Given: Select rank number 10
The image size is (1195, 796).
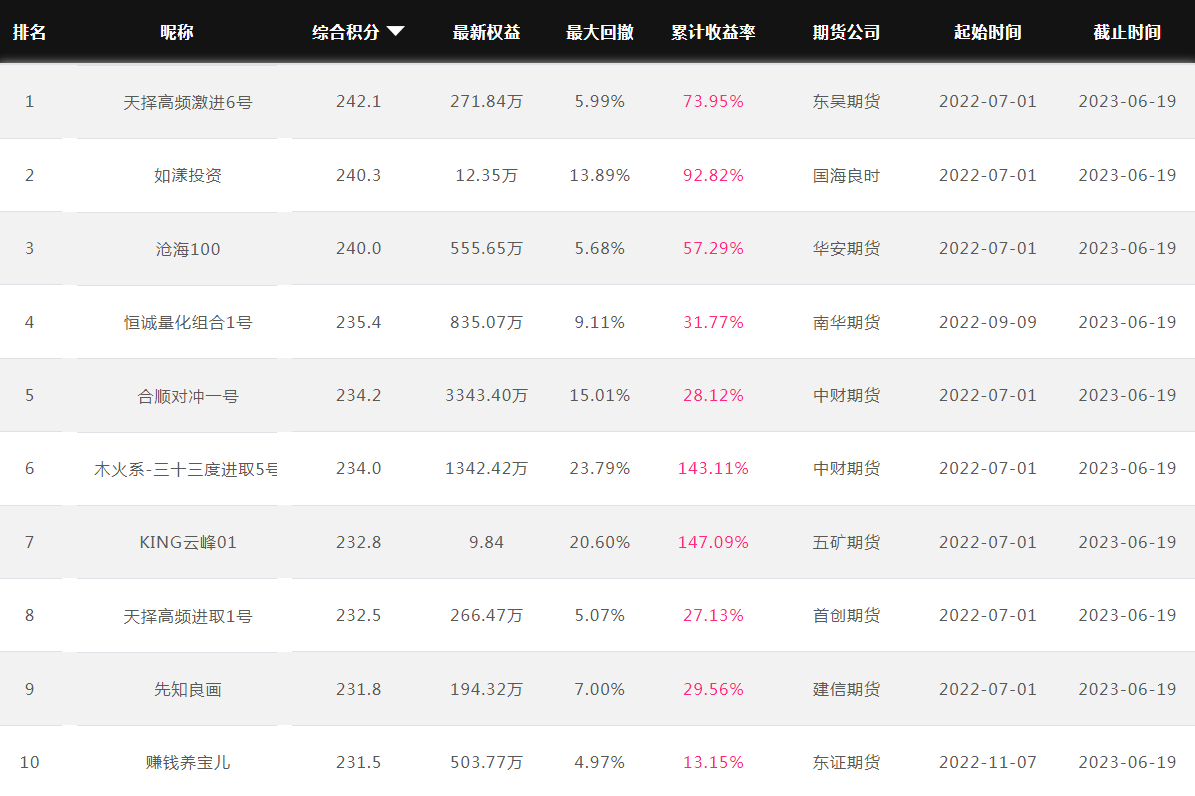Looking at the screenshot, I should pyautogui.click(x=30, y=762).
